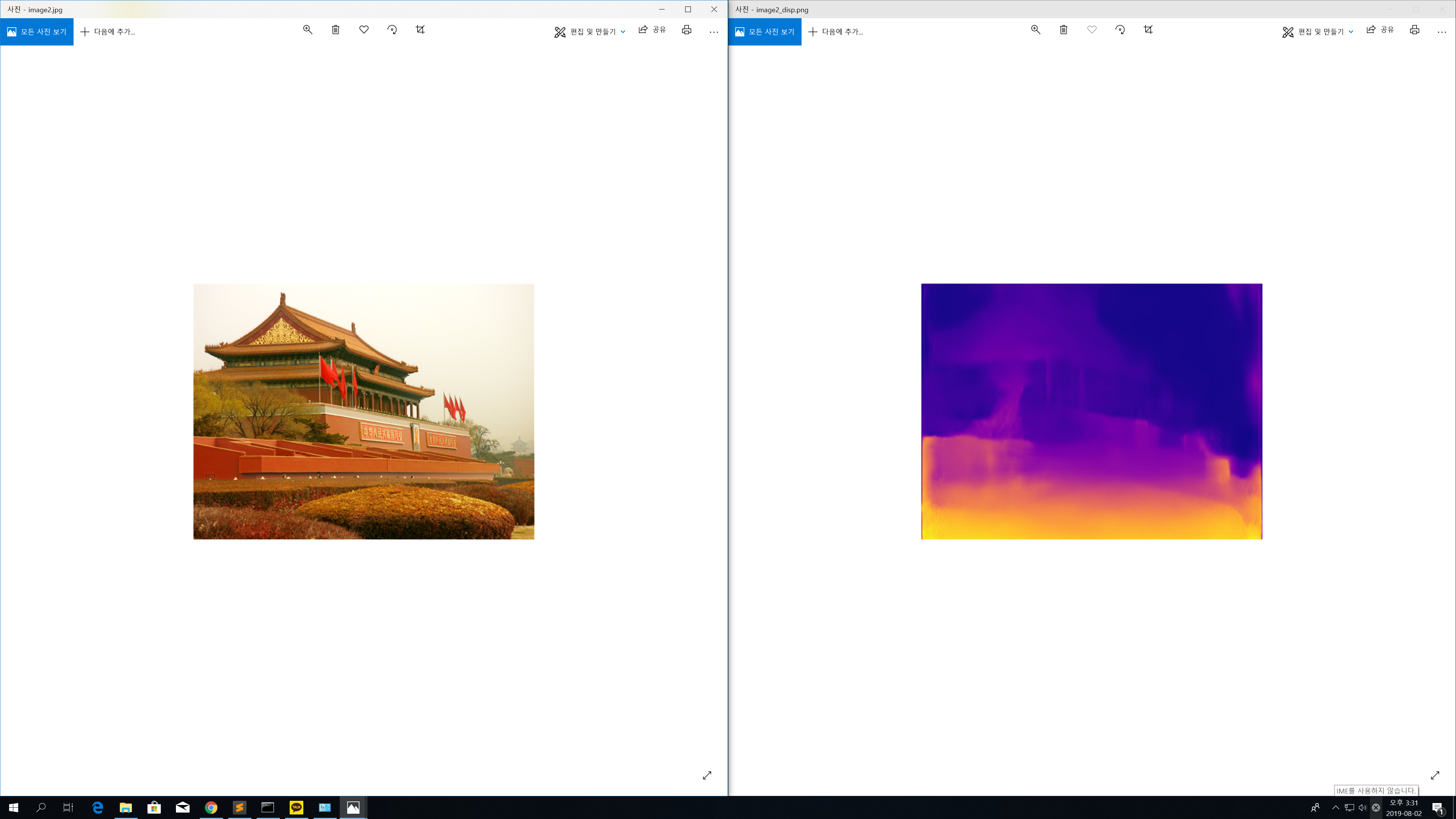Enter fullscreen via arrows icon in right window
This screenshot has height=819, width=1456.
1434,775
